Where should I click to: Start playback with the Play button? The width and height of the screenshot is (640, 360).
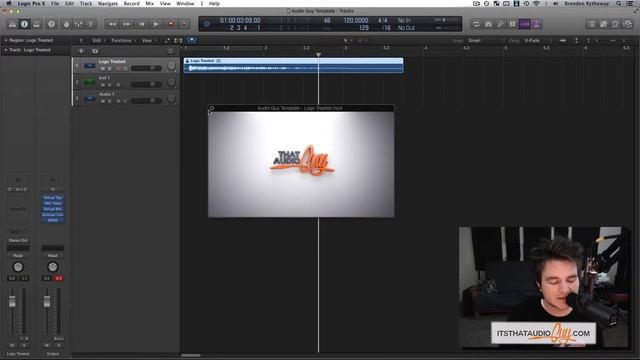click(156, 24)
